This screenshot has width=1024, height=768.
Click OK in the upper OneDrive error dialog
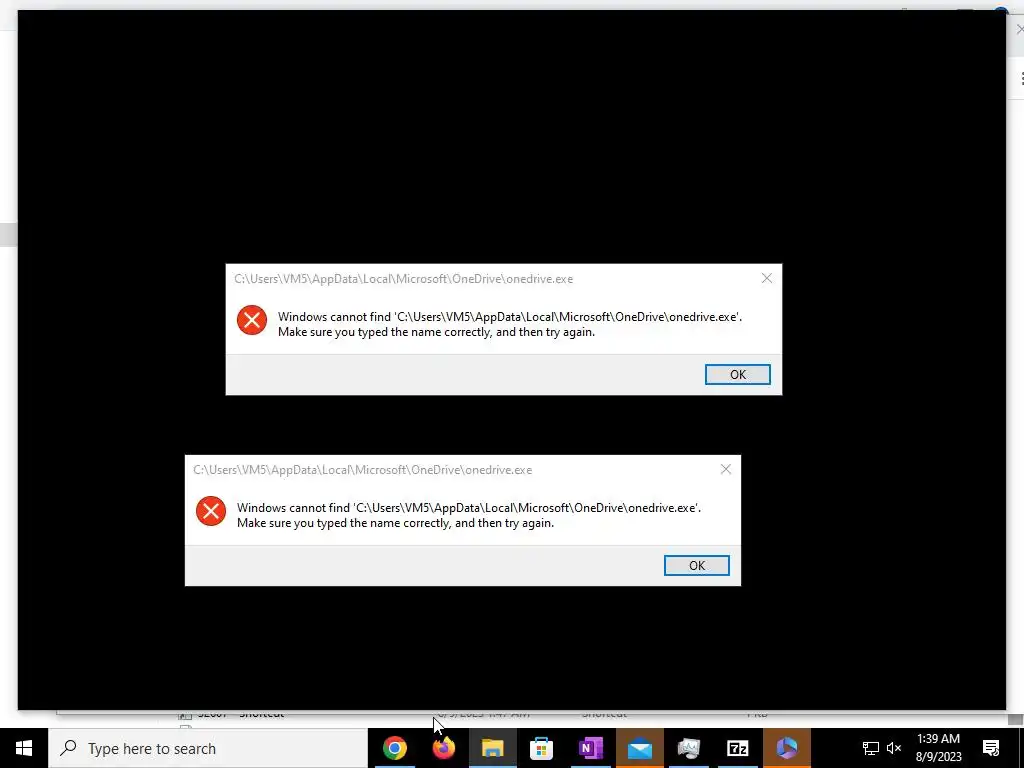tap(737, 374)
